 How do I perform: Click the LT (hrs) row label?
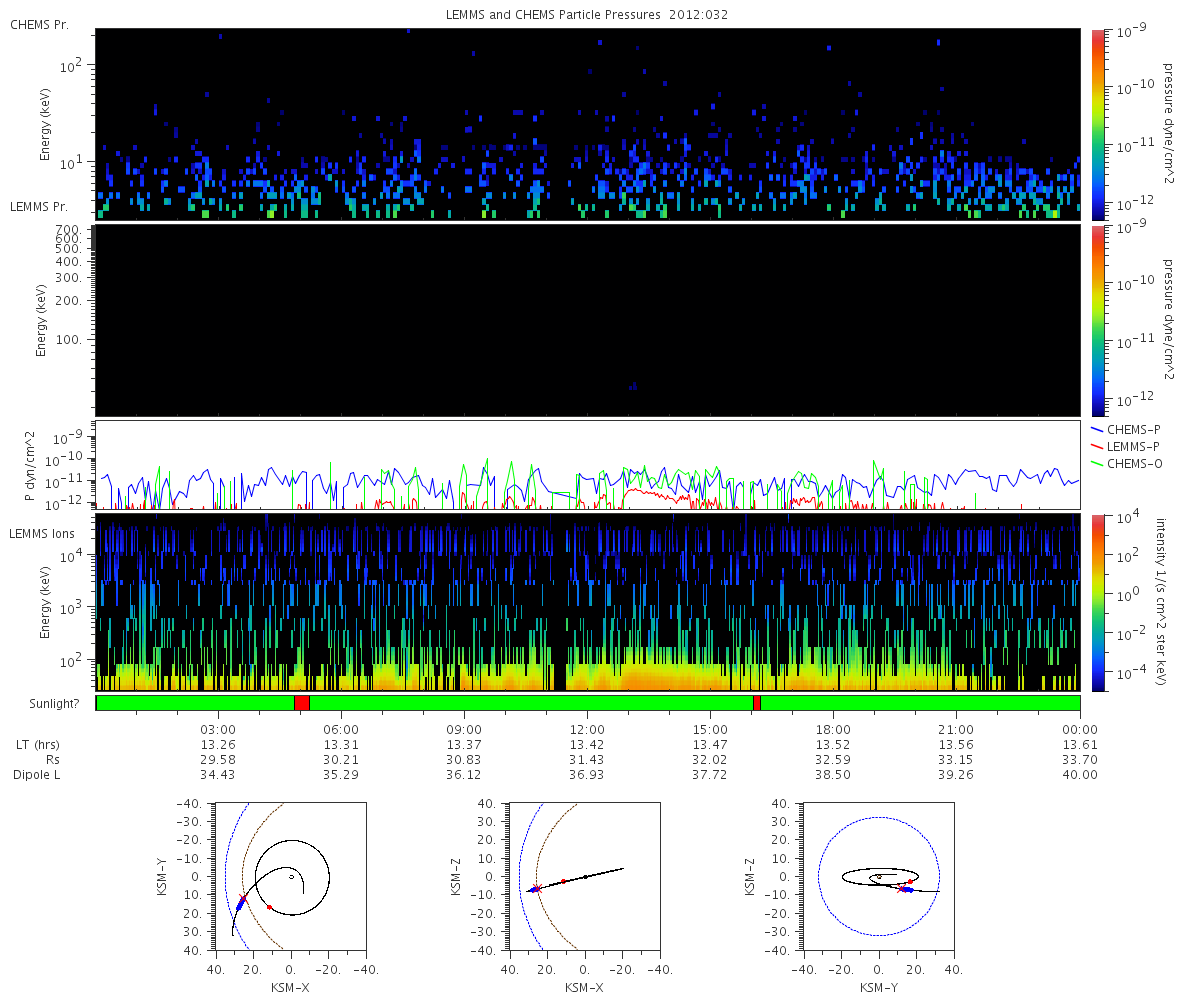coord(39,744)
